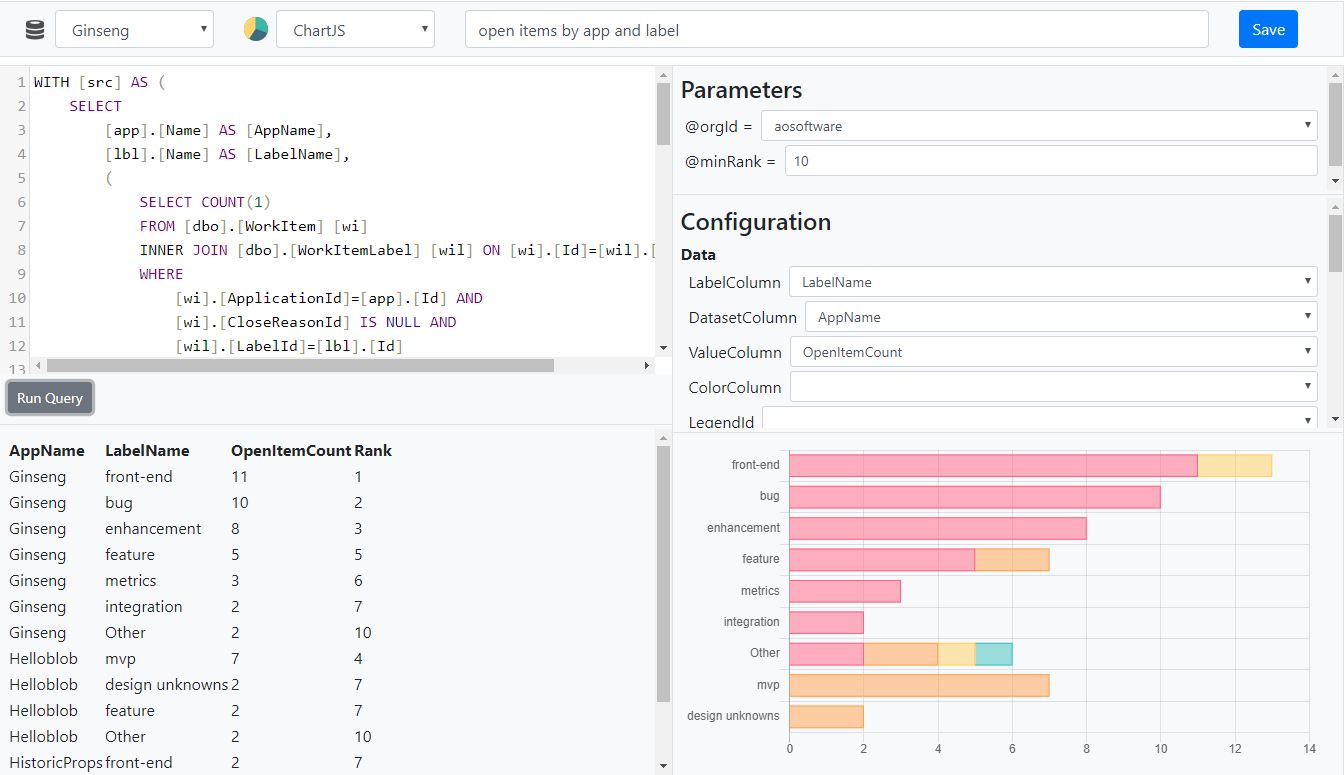Click the orange mvp bar in chart
Image resolution: width=1344 pixels, height=775 pixels.
pos(918,685)
